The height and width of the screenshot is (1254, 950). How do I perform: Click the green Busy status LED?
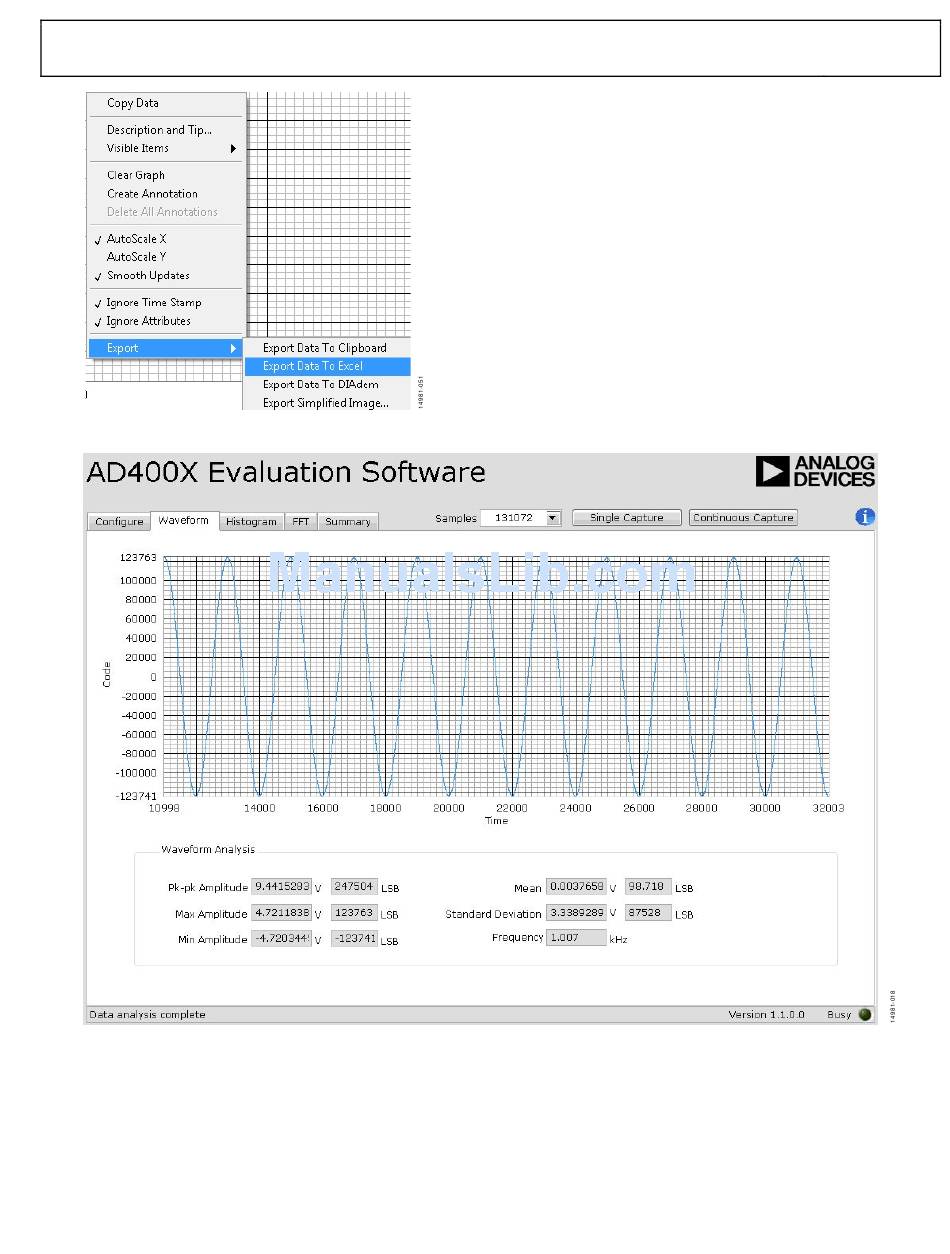coord(865,1014)
